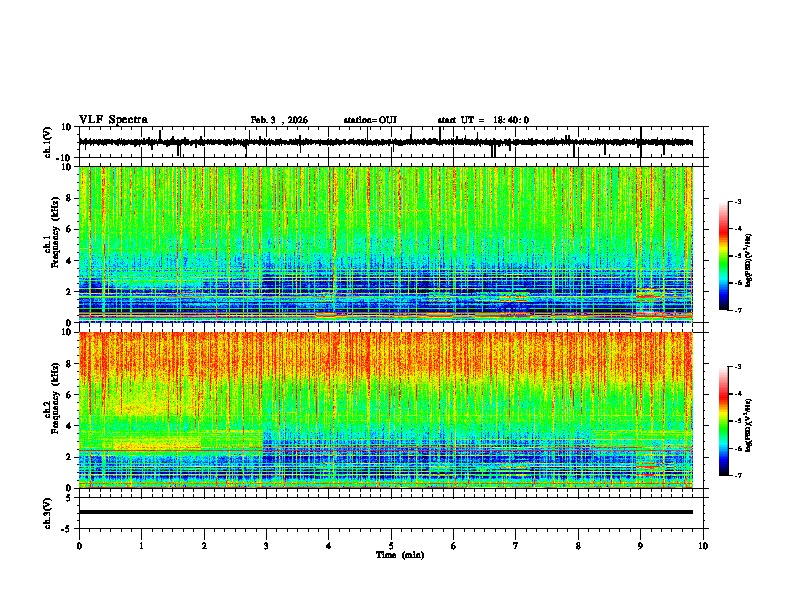
Task: Click time axis tick label '0'
Action: (79, 546)
